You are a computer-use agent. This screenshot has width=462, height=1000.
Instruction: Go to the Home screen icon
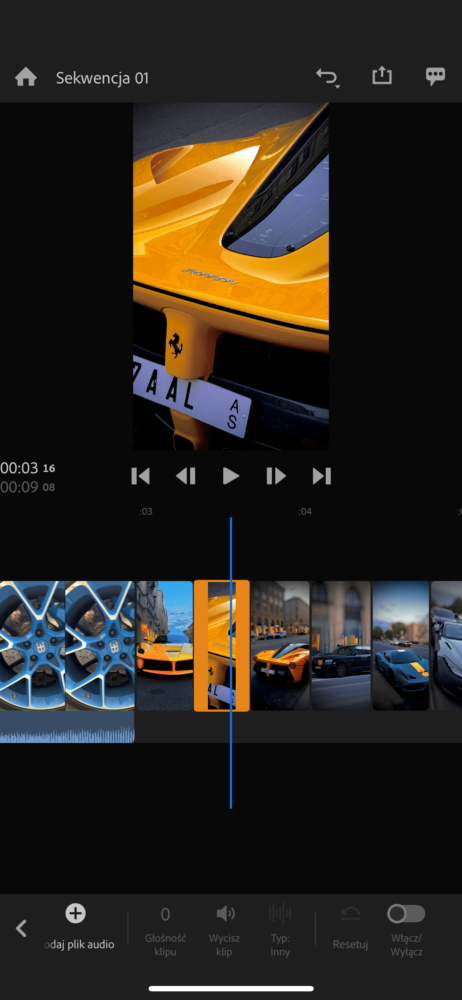26,78
